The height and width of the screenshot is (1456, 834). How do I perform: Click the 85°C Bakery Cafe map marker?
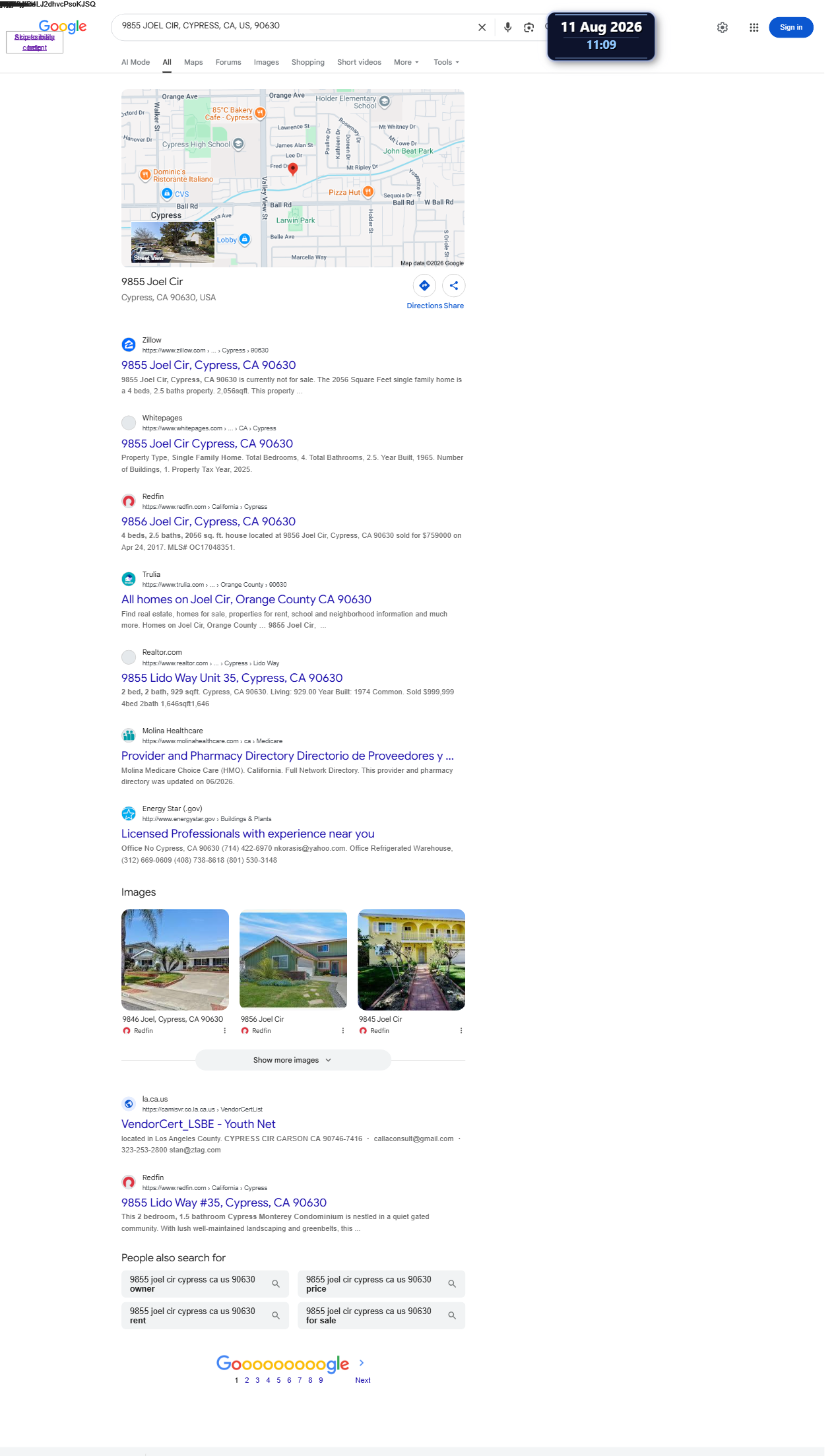261,113
